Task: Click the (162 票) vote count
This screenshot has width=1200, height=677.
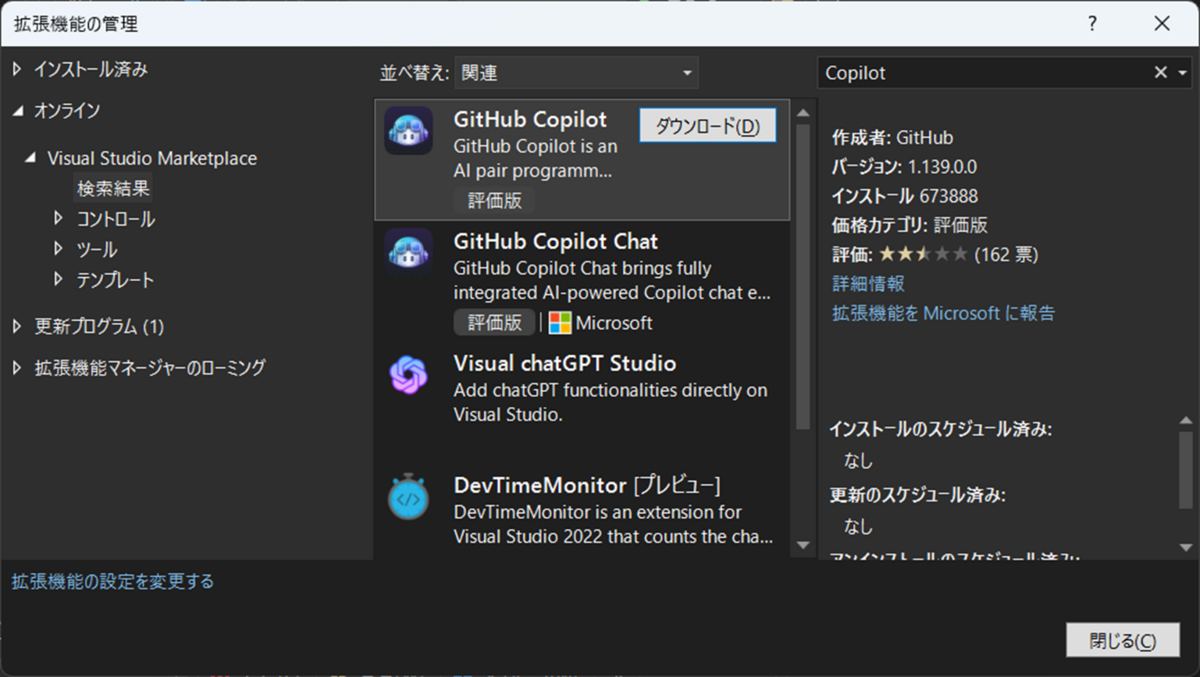Action: click(x=1006, y=255)
